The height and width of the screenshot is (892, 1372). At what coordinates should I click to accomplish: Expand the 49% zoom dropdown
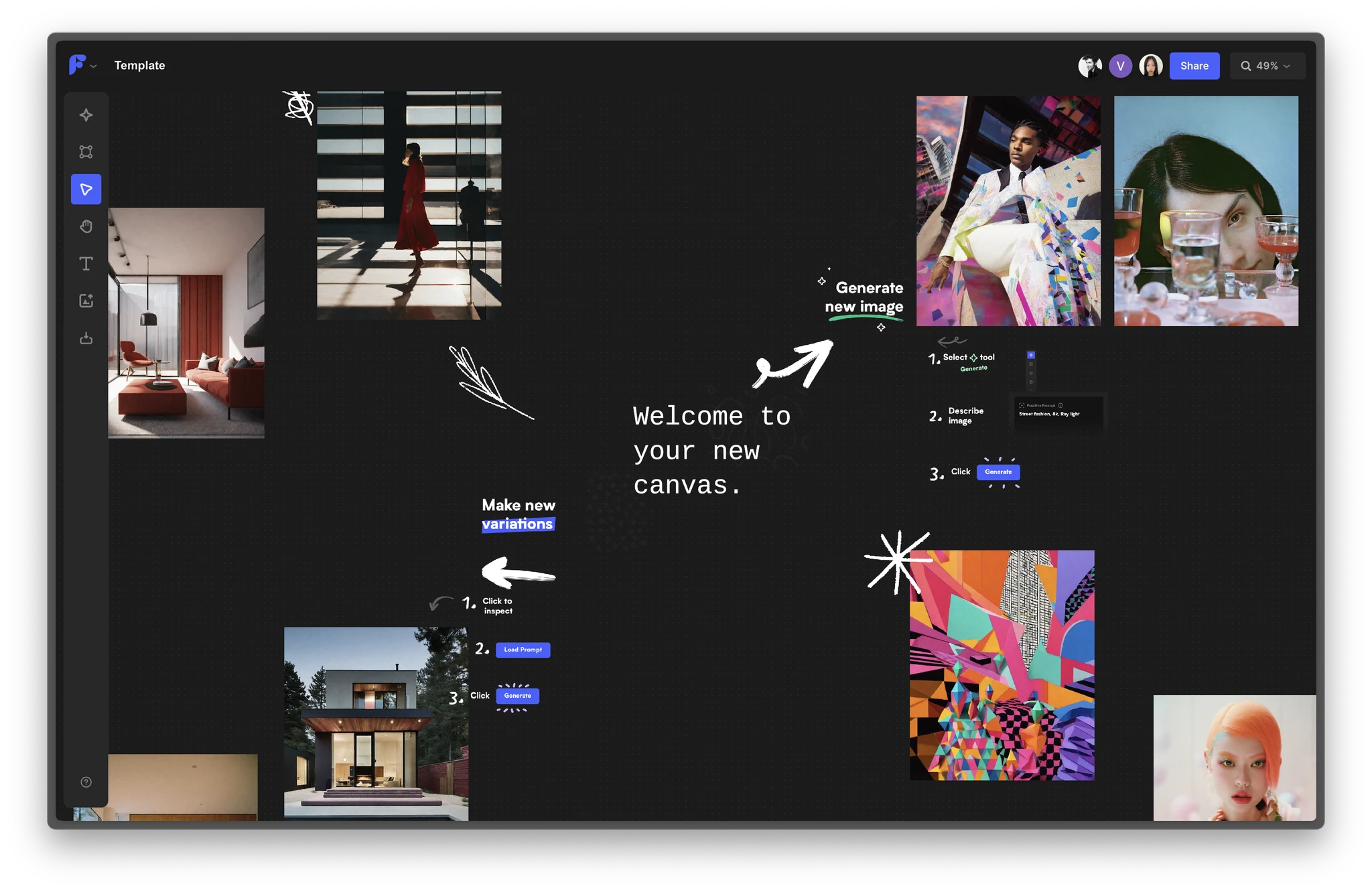(x=1267, y=66)
